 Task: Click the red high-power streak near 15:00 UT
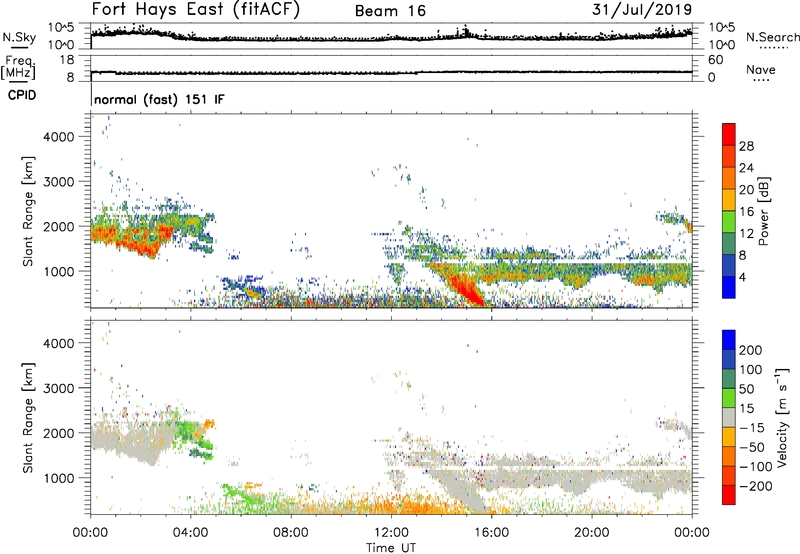click(464, 287)
